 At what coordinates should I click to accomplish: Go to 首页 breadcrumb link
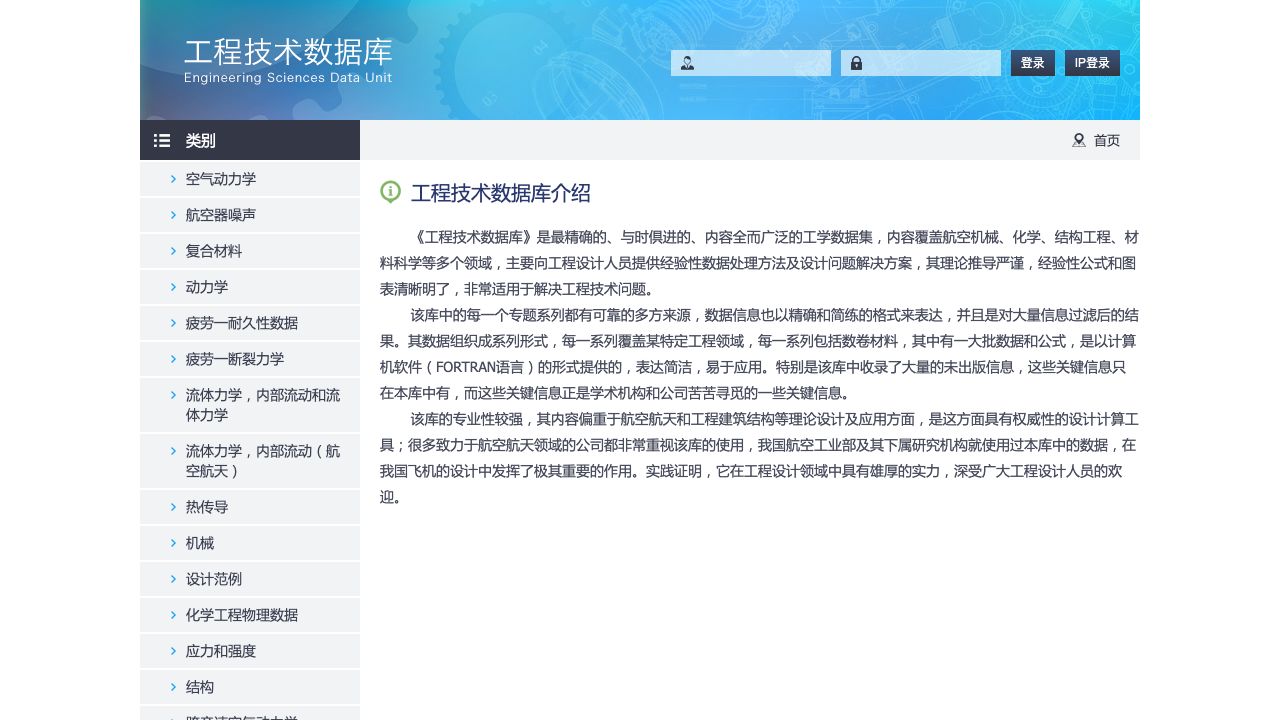point(1107,141)
